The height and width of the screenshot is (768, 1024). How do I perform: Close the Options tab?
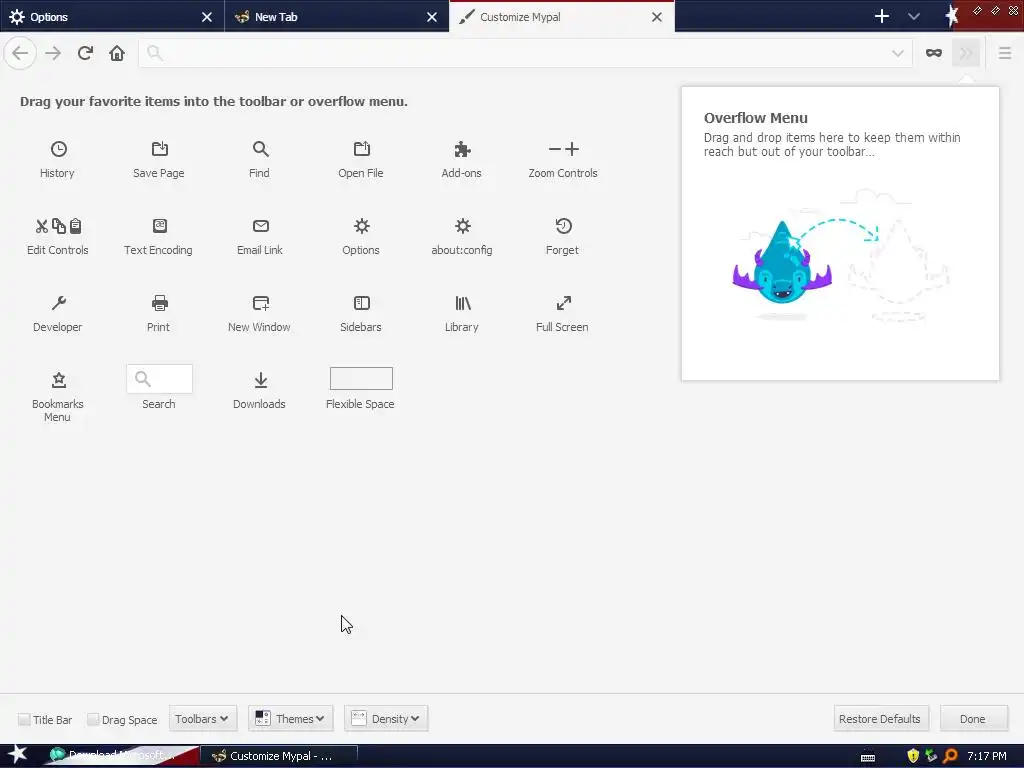click(206, 17)
